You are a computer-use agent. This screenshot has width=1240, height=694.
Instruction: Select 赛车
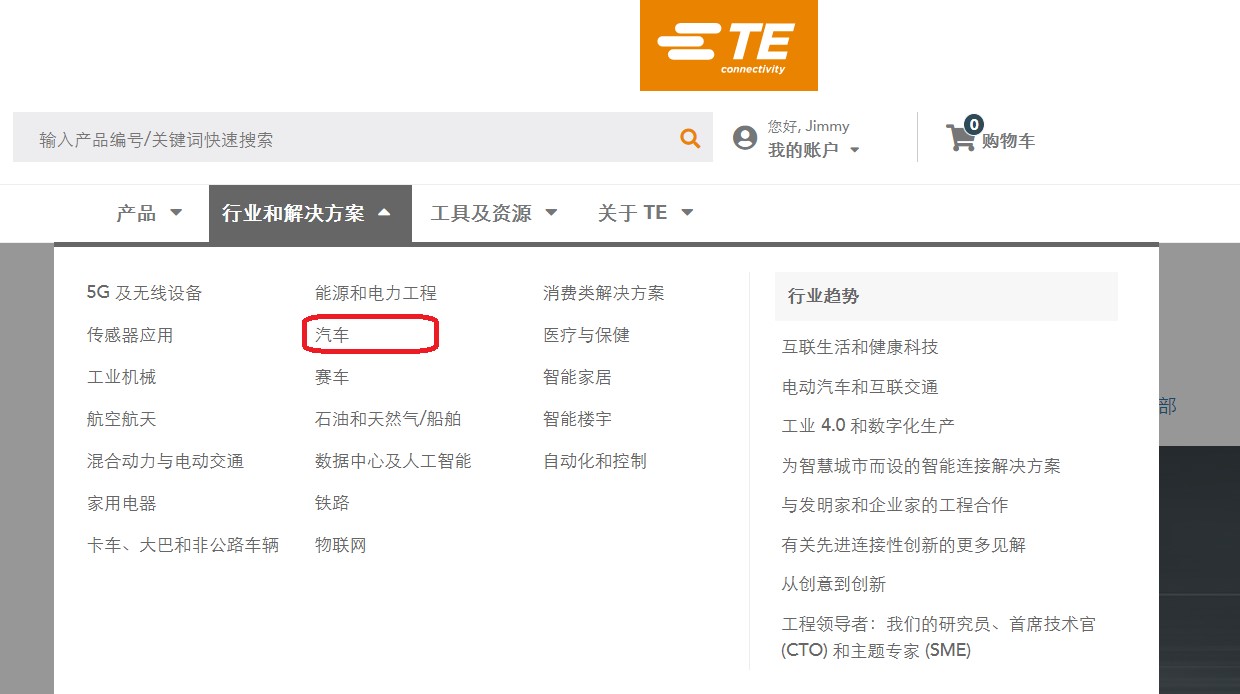coord(332,377)
